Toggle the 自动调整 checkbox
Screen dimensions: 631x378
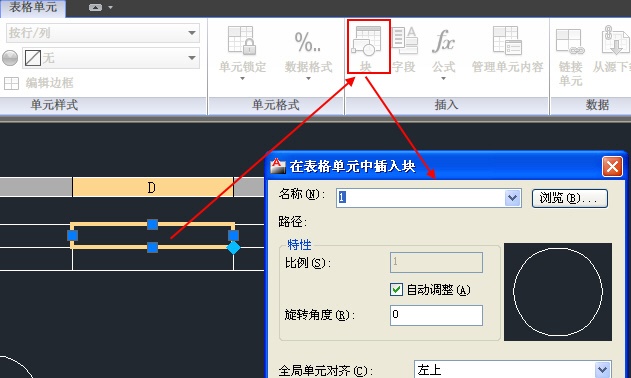396,289
